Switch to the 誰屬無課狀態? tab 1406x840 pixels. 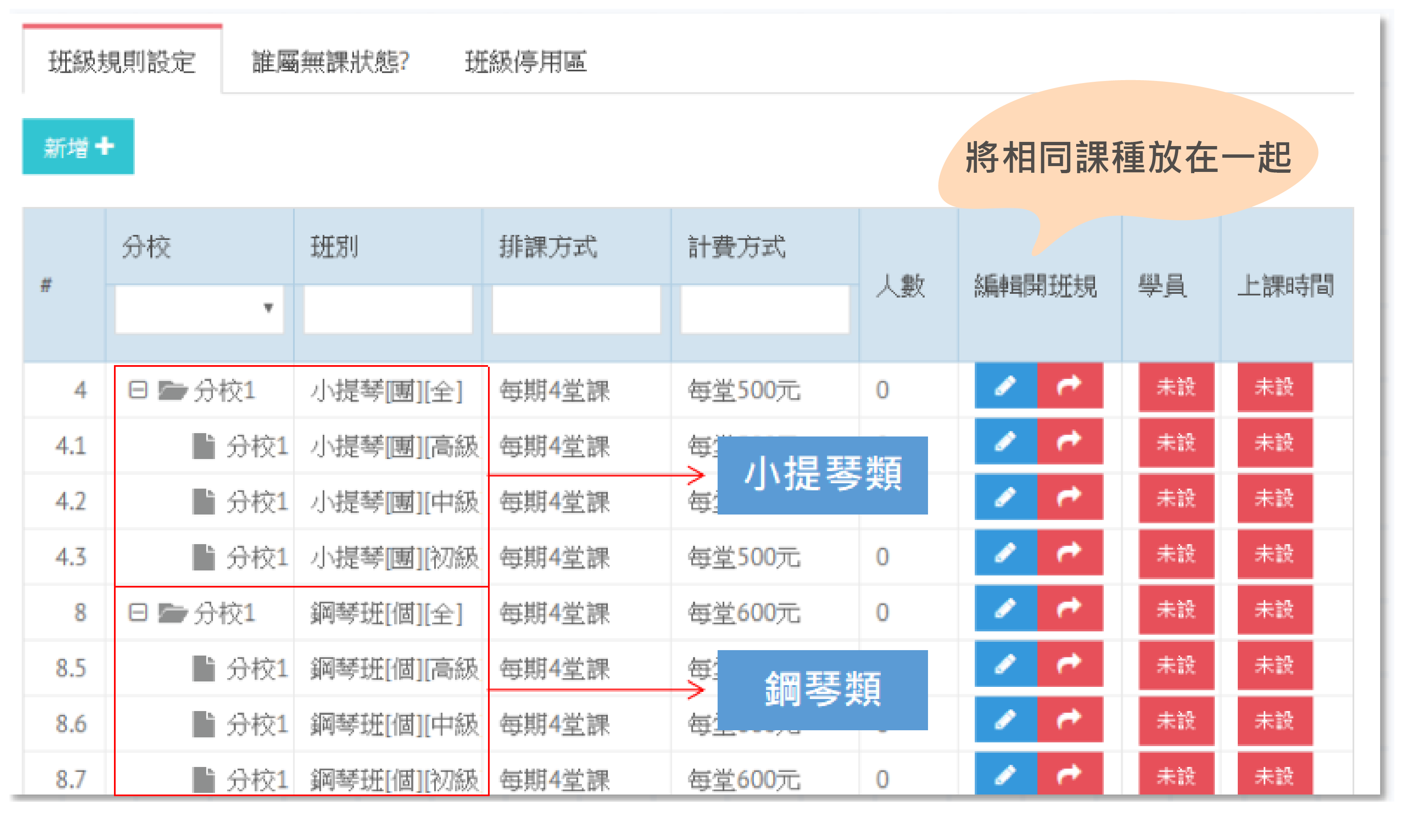(330, 62)
